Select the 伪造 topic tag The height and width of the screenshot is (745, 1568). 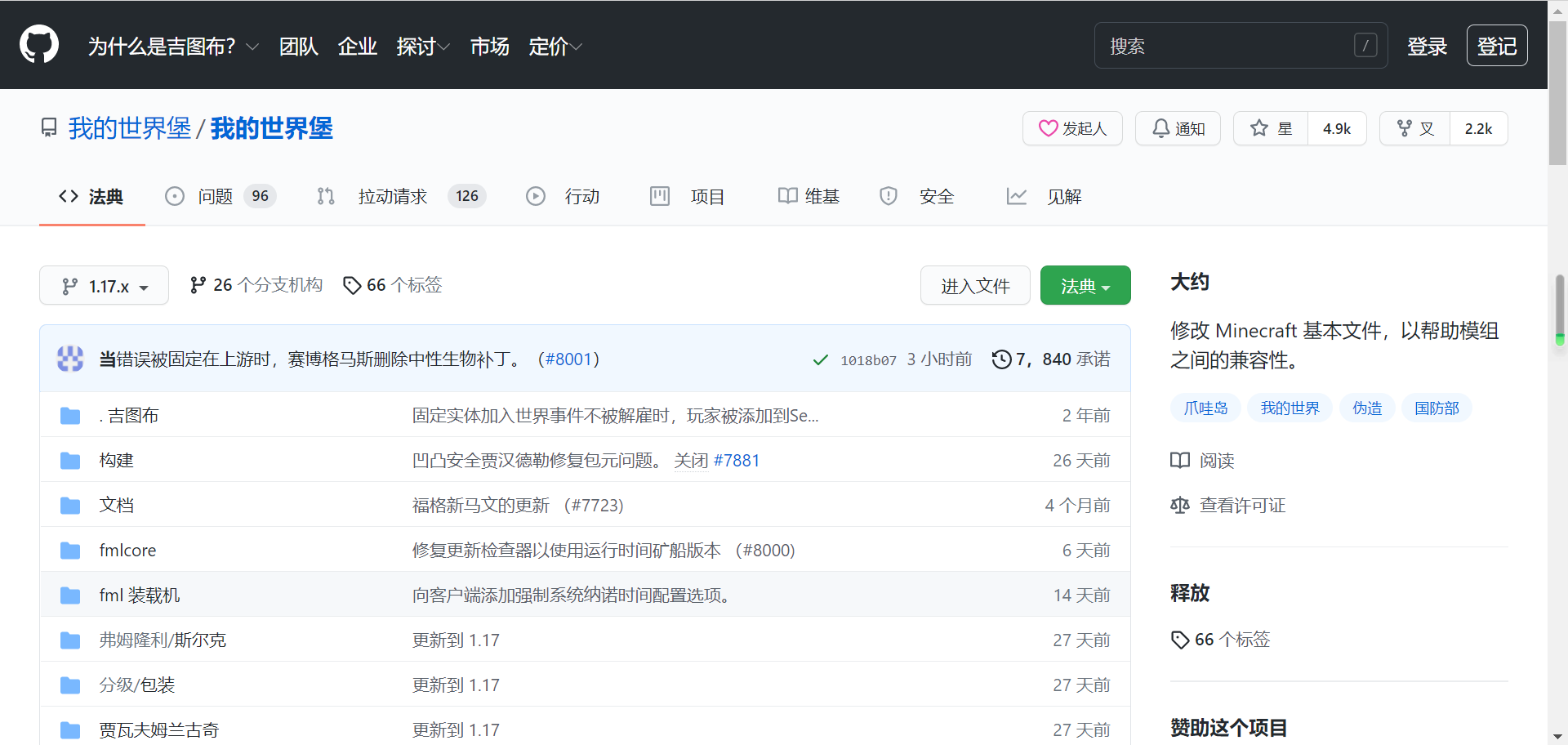click(1367, 408)
